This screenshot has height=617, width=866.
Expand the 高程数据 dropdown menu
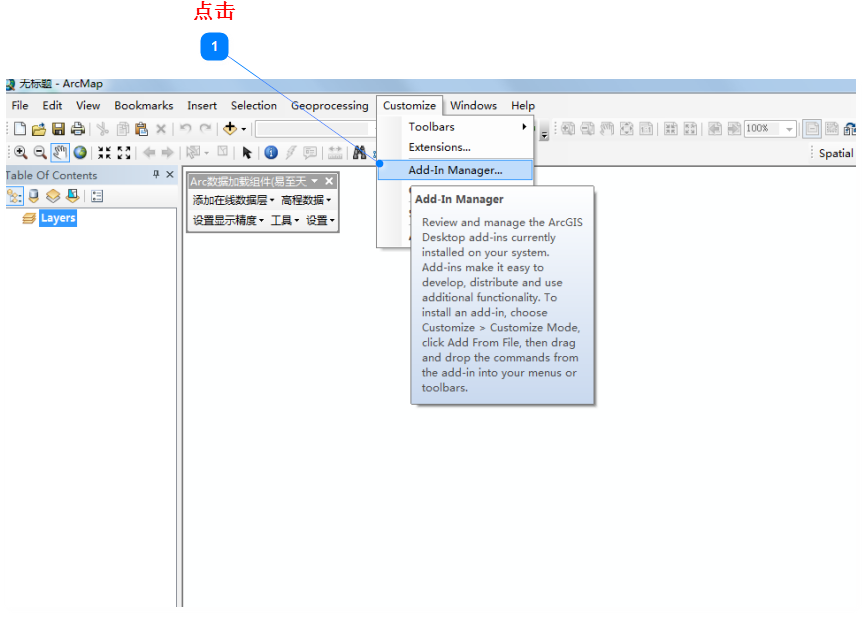click(x=304, y=200)
